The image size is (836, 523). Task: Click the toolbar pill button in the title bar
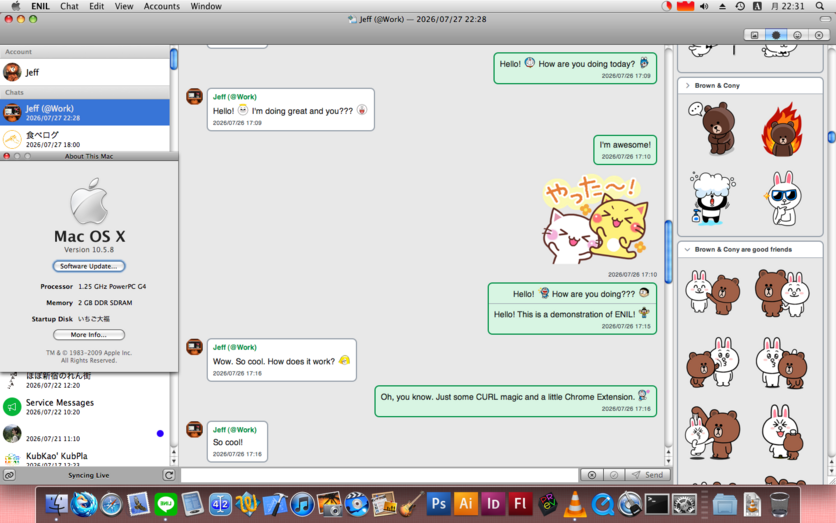click(825, 19)
